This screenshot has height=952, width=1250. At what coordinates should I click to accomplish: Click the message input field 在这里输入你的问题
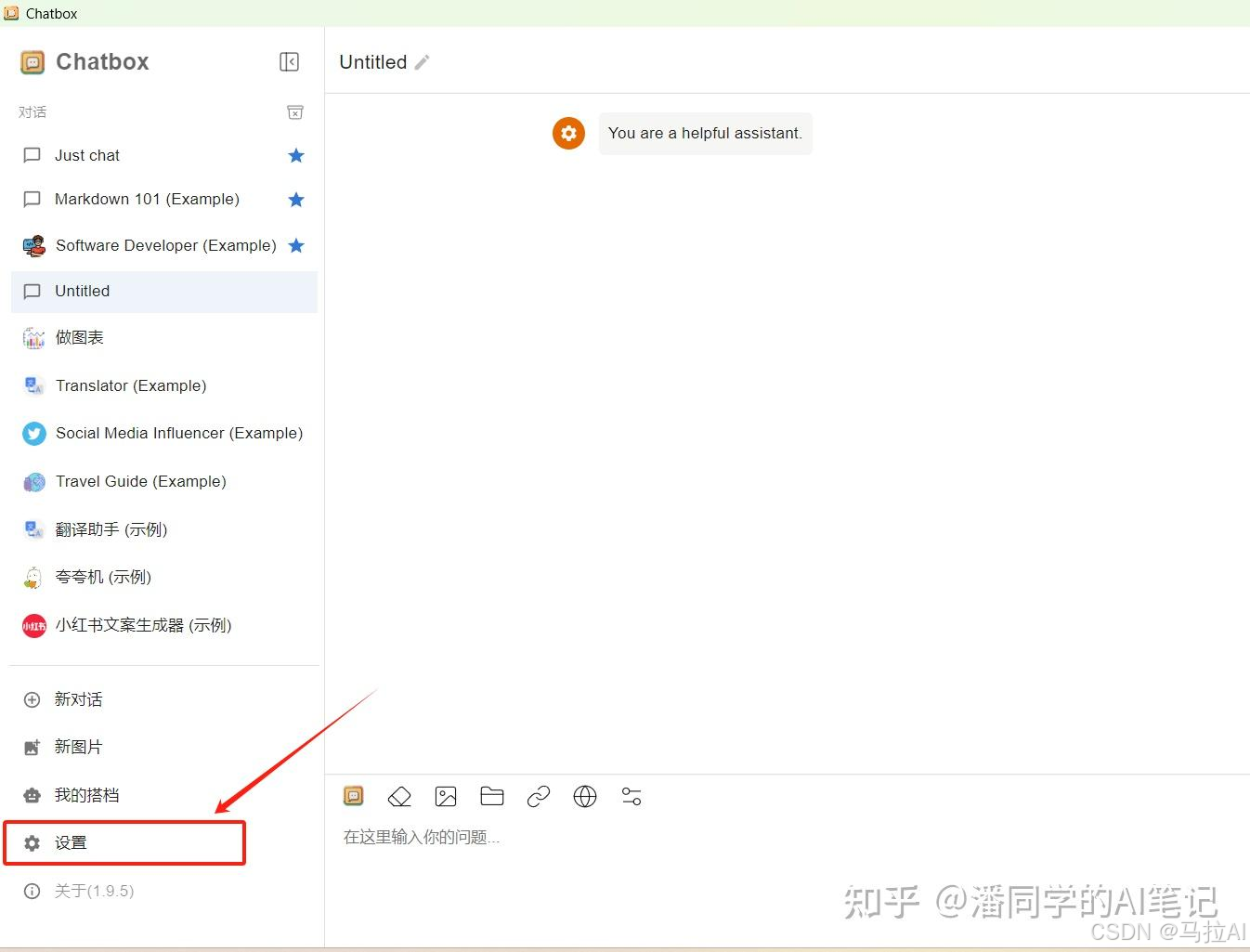tap(787, 837)
